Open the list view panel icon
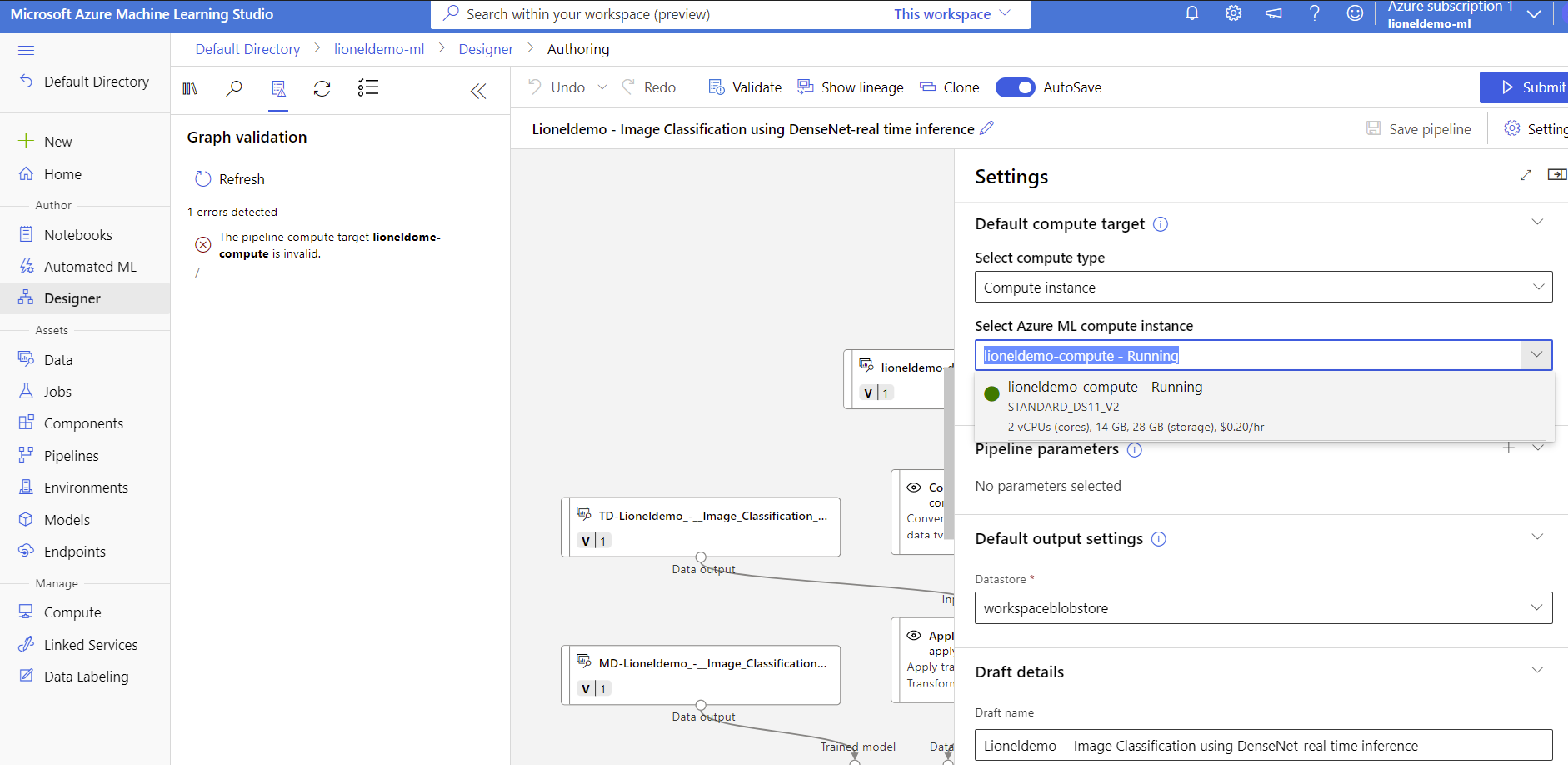 click(x=367, y=87)
